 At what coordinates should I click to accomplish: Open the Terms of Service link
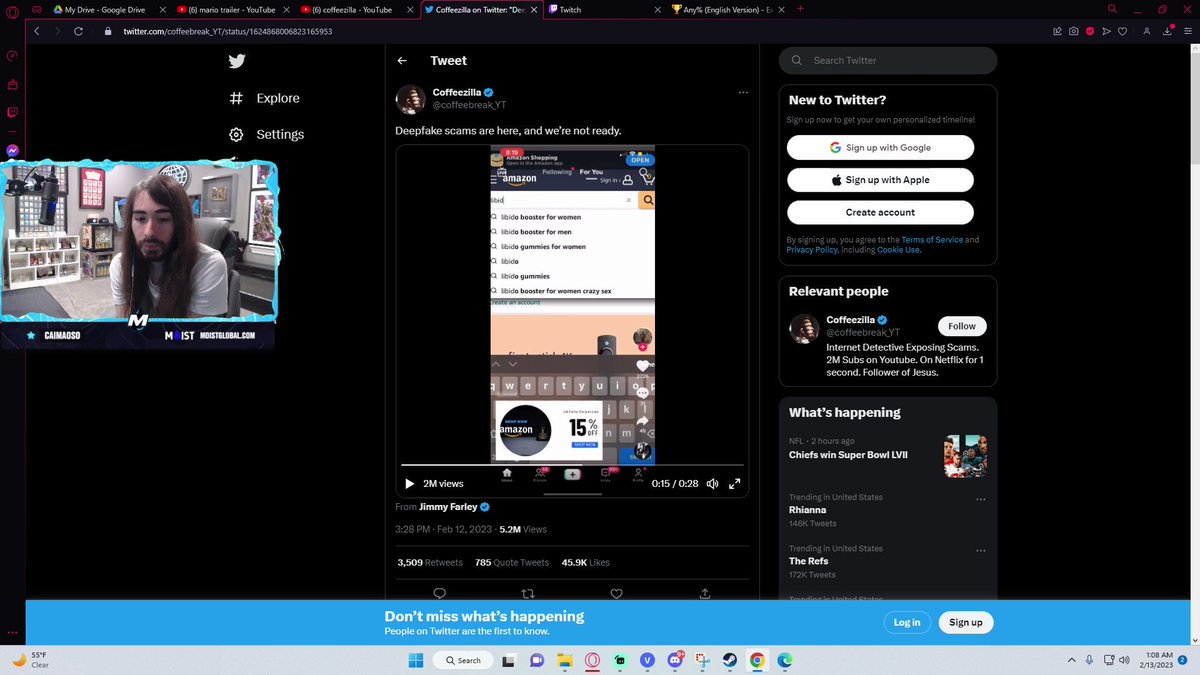[x=932, y=240]
